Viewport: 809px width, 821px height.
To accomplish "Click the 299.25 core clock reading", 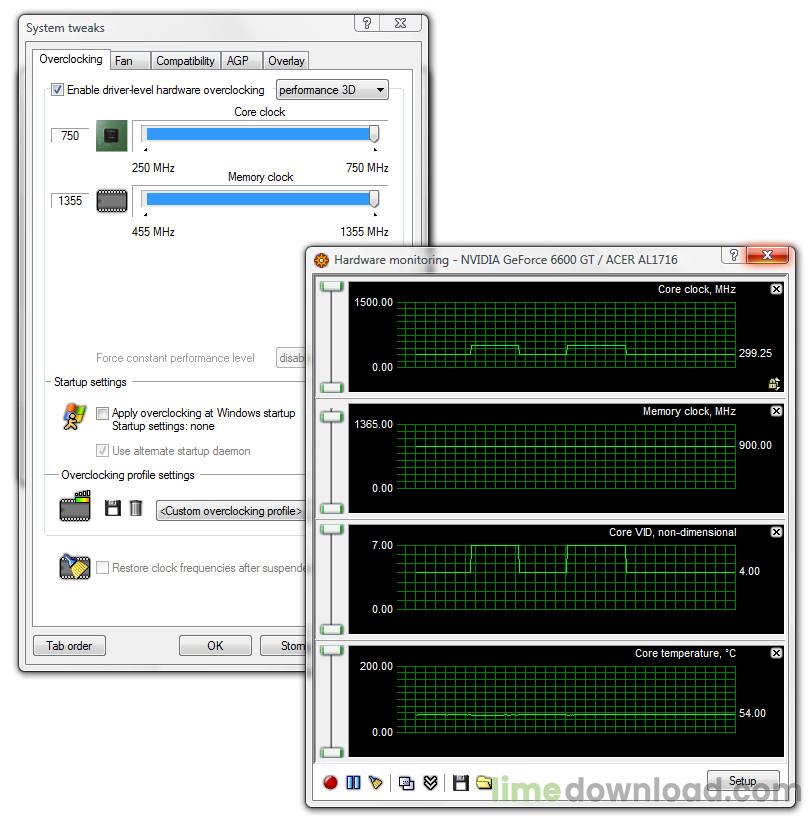I will pos(755,353).
